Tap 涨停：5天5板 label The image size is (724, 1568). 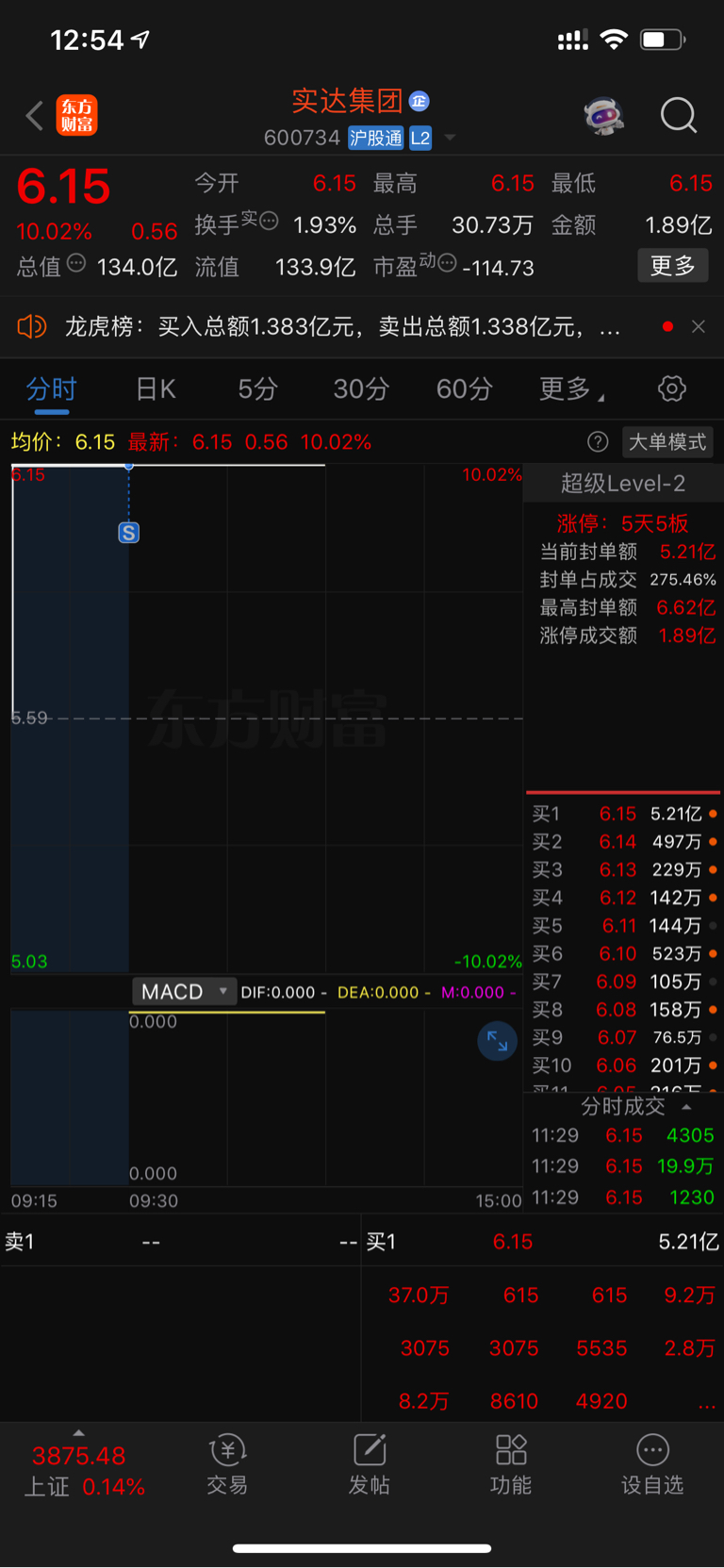pyautogui.click(x=623, y=523)
